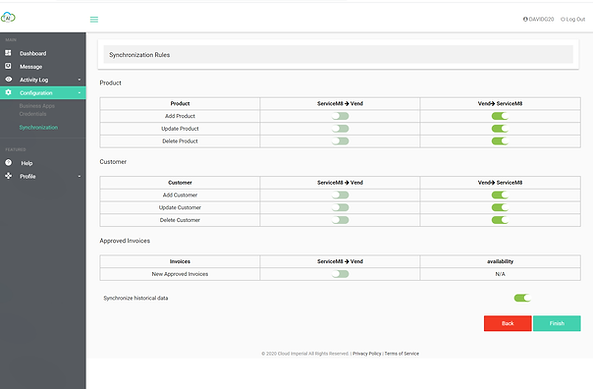Open the Privacy Policy footer link

click(367, 353)
